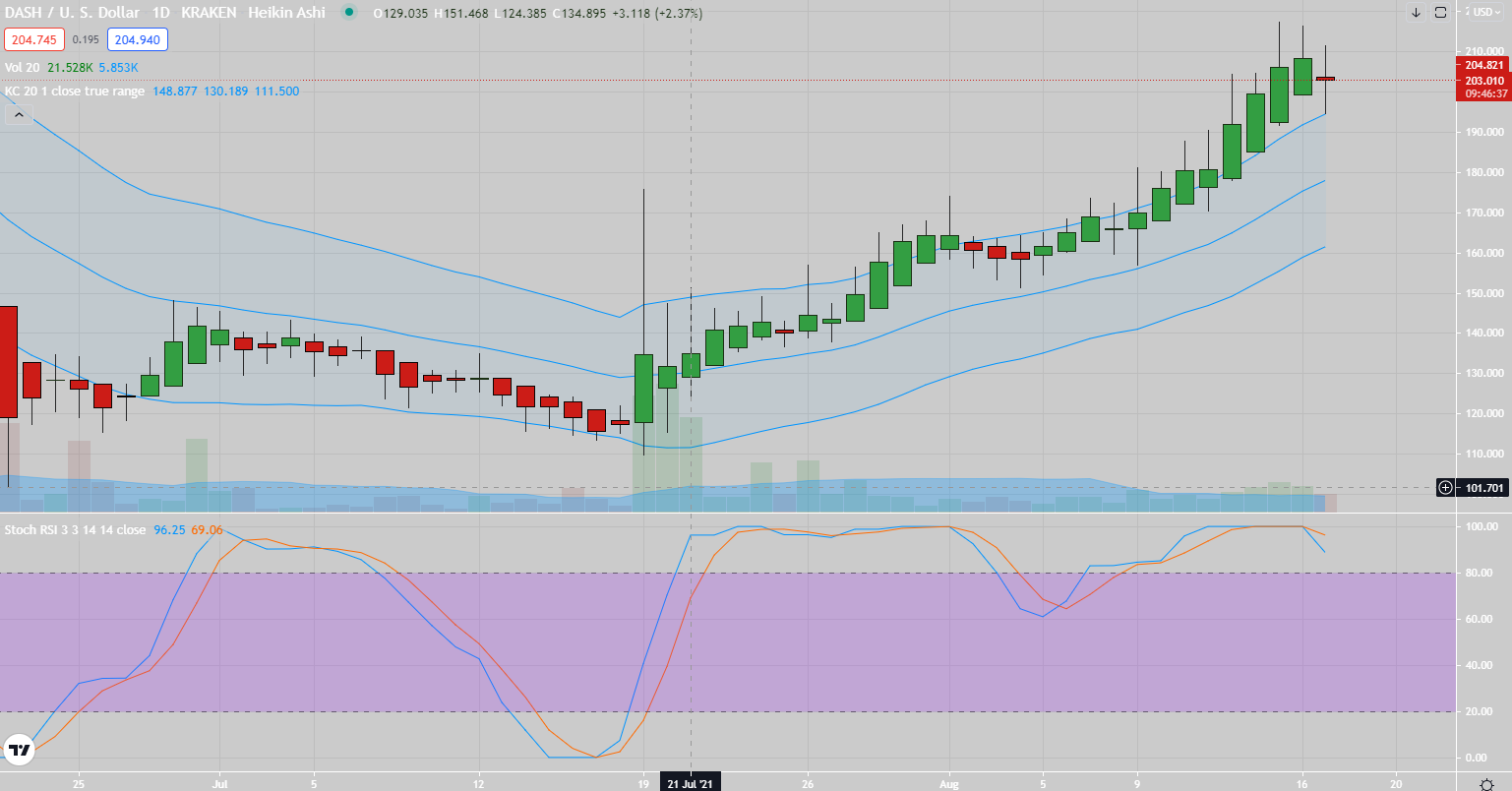Image resolution: width=1512 pixels, height=791 pixels.
Task: Click the Jul label on the time axis
Action: pos(220,784)
